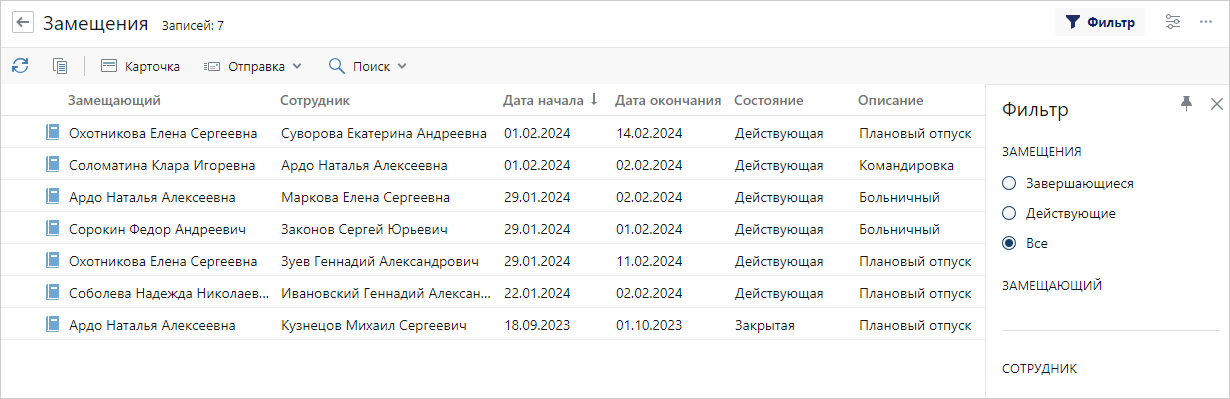This screenshot has height=399, width=1230.
Task: Click record icon for Сорокин Федор Андреевич
Action: coord(53,229)
